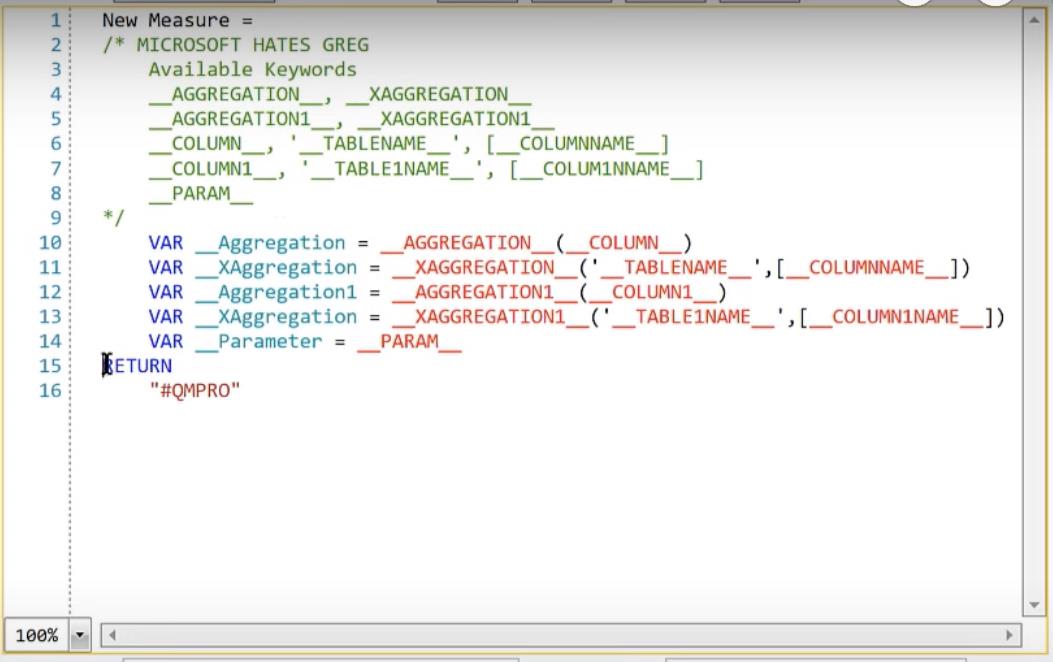Click inside the horizontal scrollbar track
Image resolution: width=1053 pixels, height=662 pixels.
pos(560,635)
